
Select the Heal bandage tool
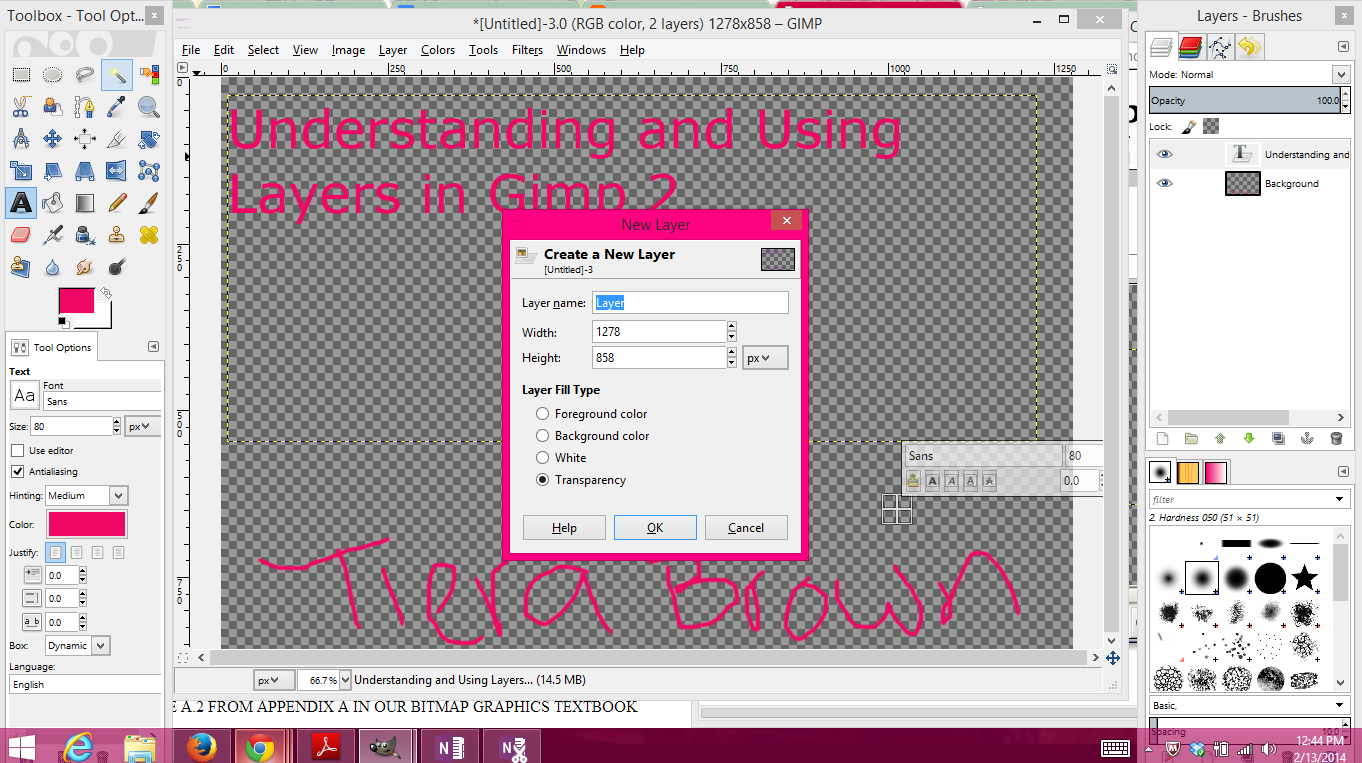(x=149, y=235)
